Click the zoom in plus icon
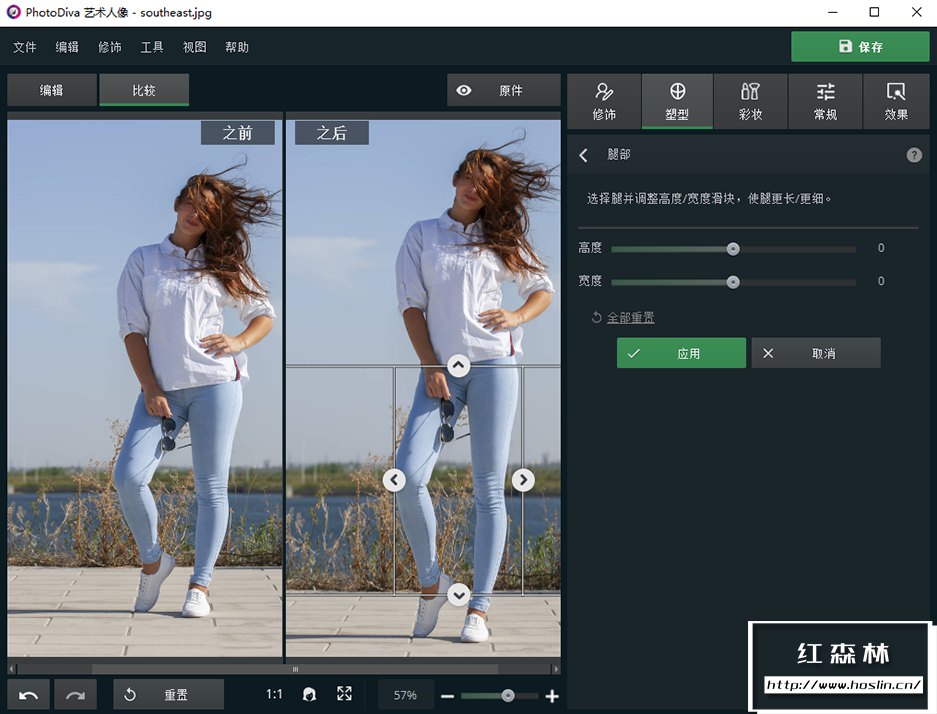 [552, 696]
